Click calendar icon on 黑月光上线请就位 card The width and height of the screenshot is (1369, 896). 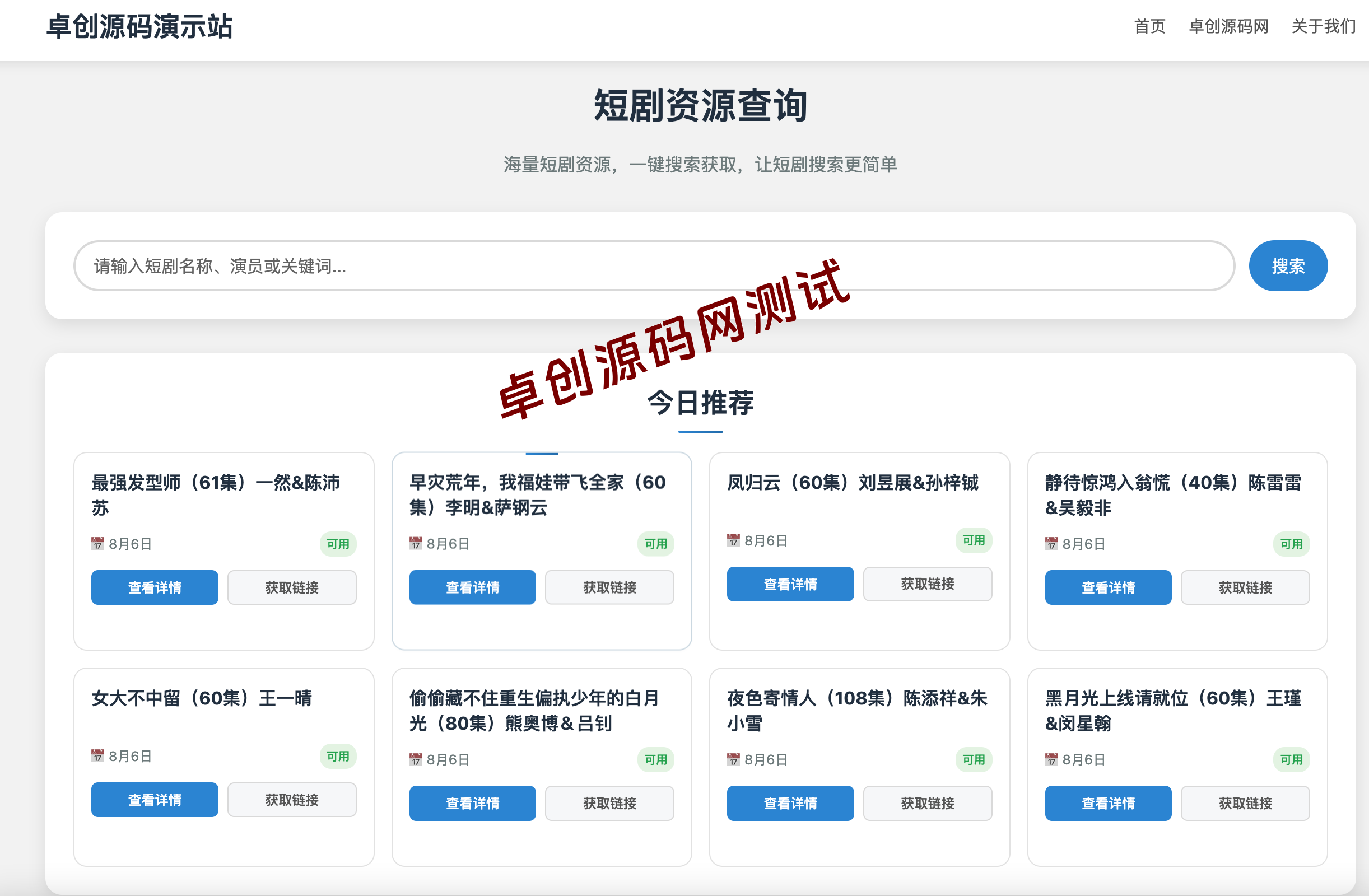pyautogui.click(x=1051, y=759)
